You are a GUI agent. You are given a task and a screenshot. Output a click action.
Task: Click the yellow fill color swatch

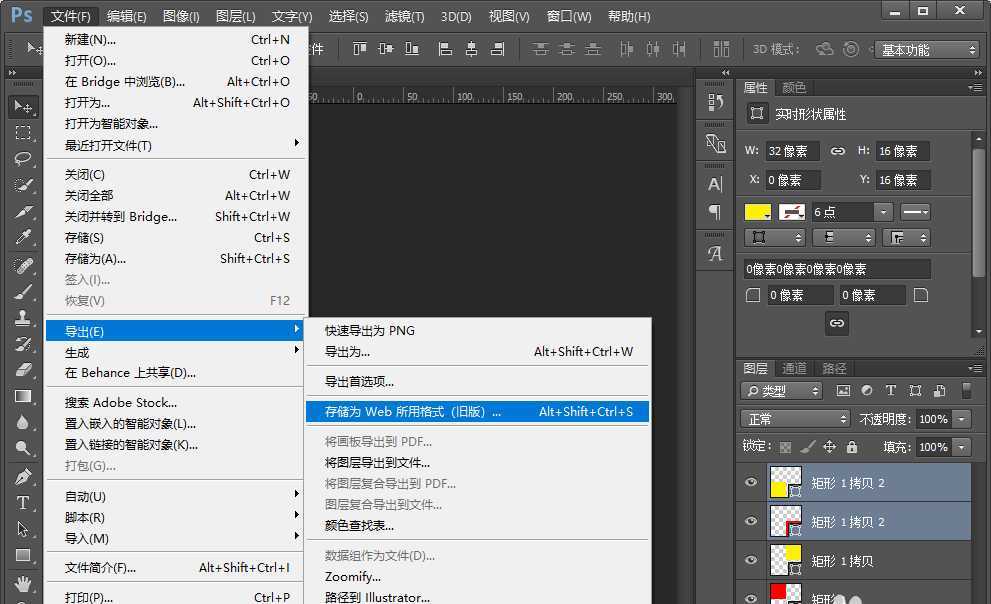pyautogui.click(x=757, y=211)
